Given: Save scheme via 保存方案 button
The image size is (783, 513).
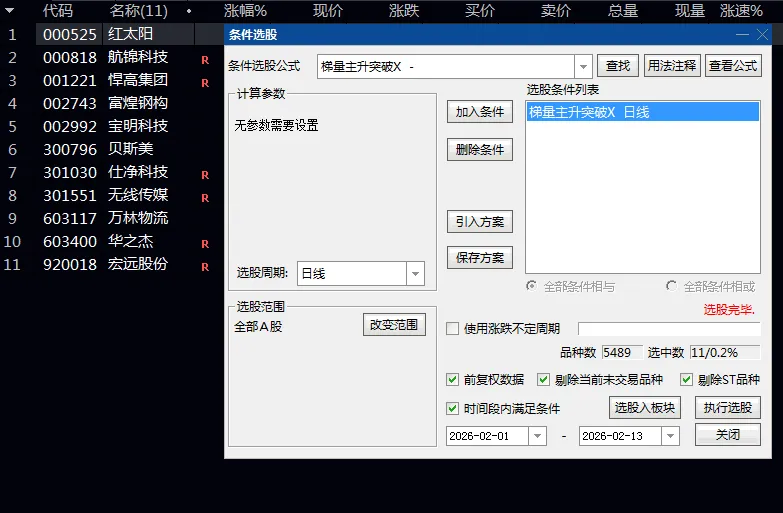Looking at the screenshot, I should 480,258.
